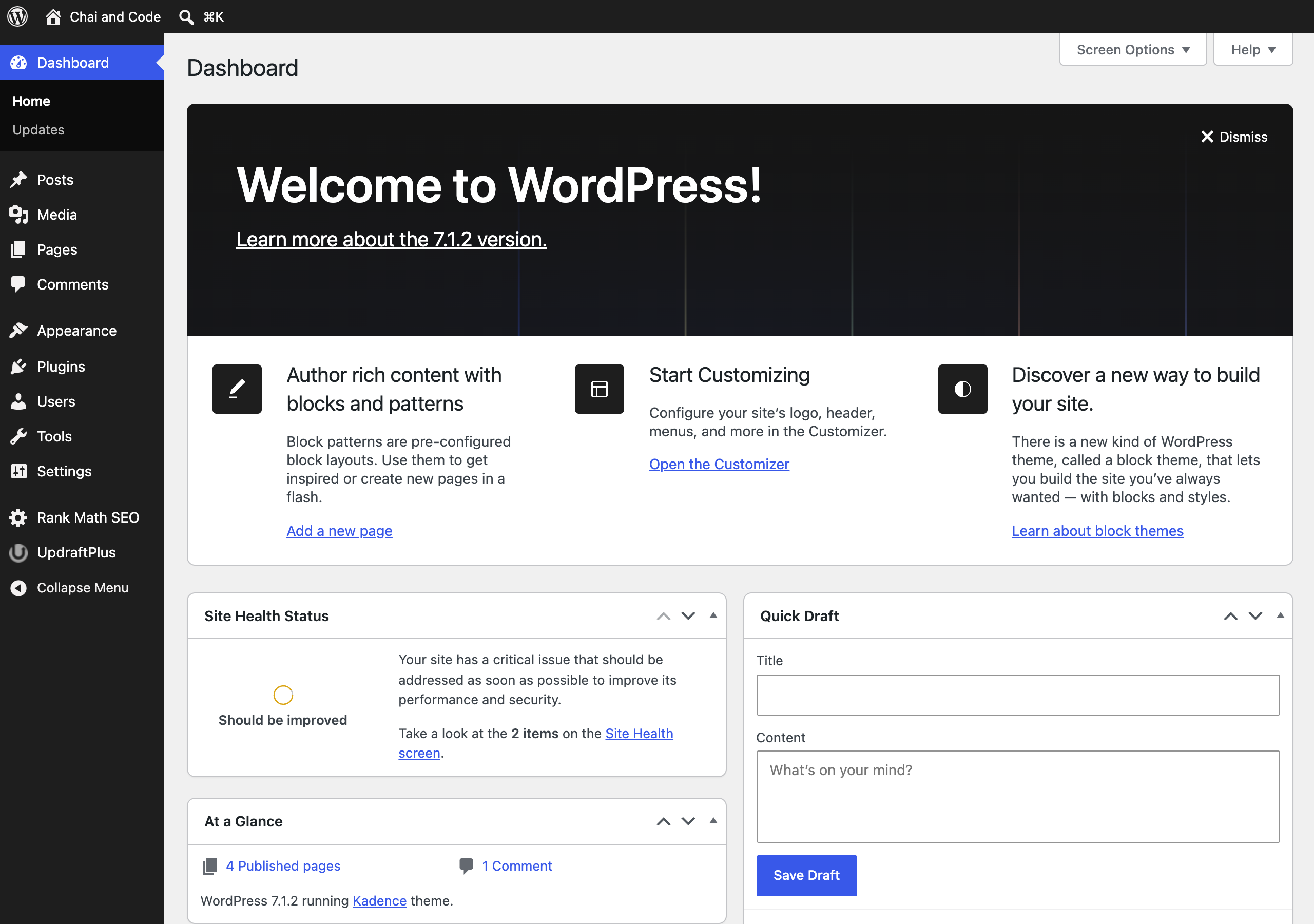Open the Tools menu
Viewport: 1314px width, 924px height.
click(82, 436)
